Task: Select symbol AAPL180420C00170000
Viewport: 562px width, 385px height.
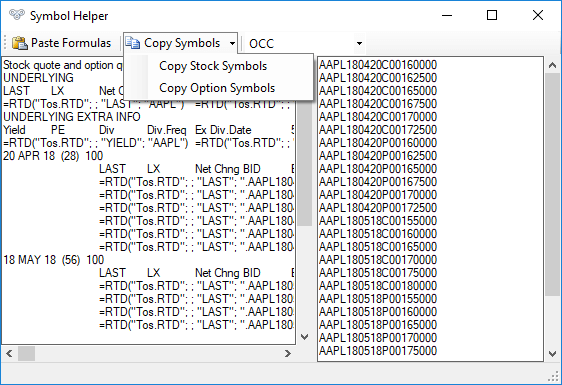Action: point(378,117)
